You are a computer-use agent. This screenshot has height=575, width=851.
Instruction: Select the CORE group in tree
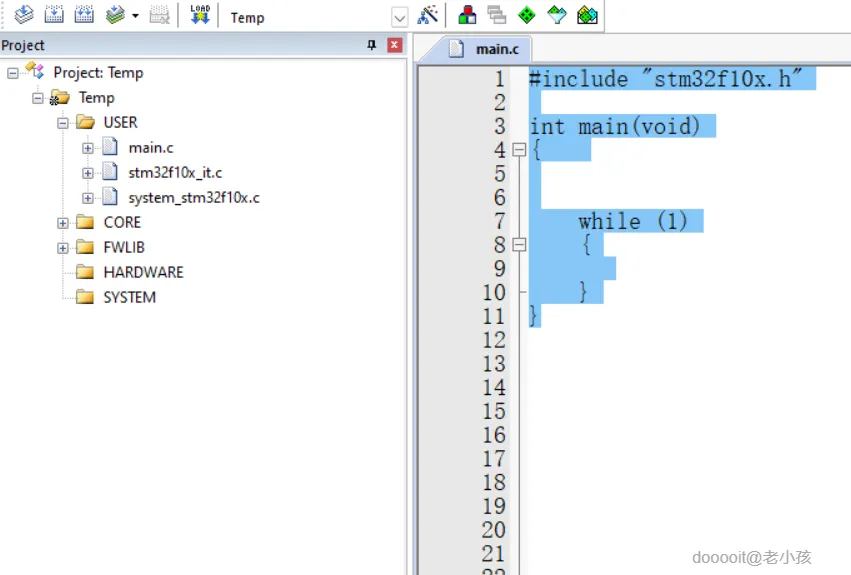[x=122, y=223]
